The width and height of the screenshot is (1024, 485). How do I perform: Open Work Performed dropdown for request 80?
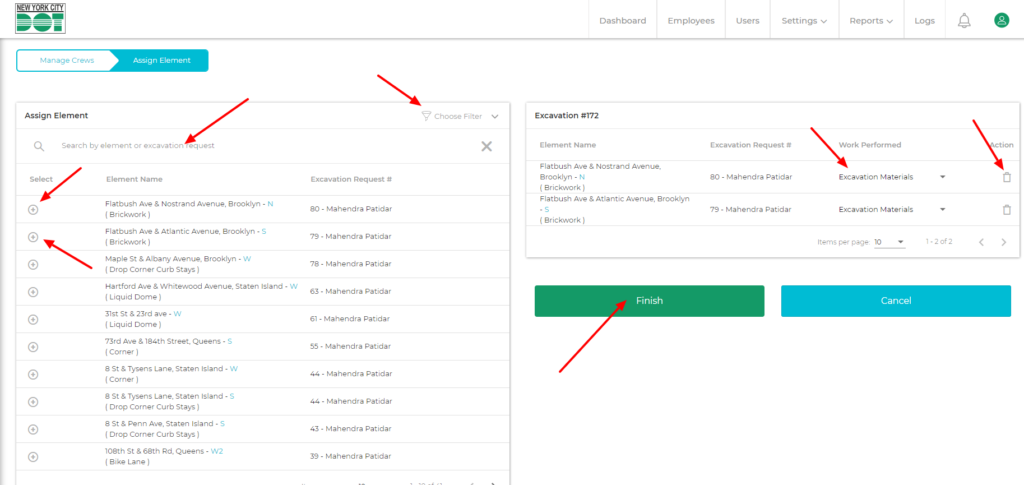[x=892, y=177]
